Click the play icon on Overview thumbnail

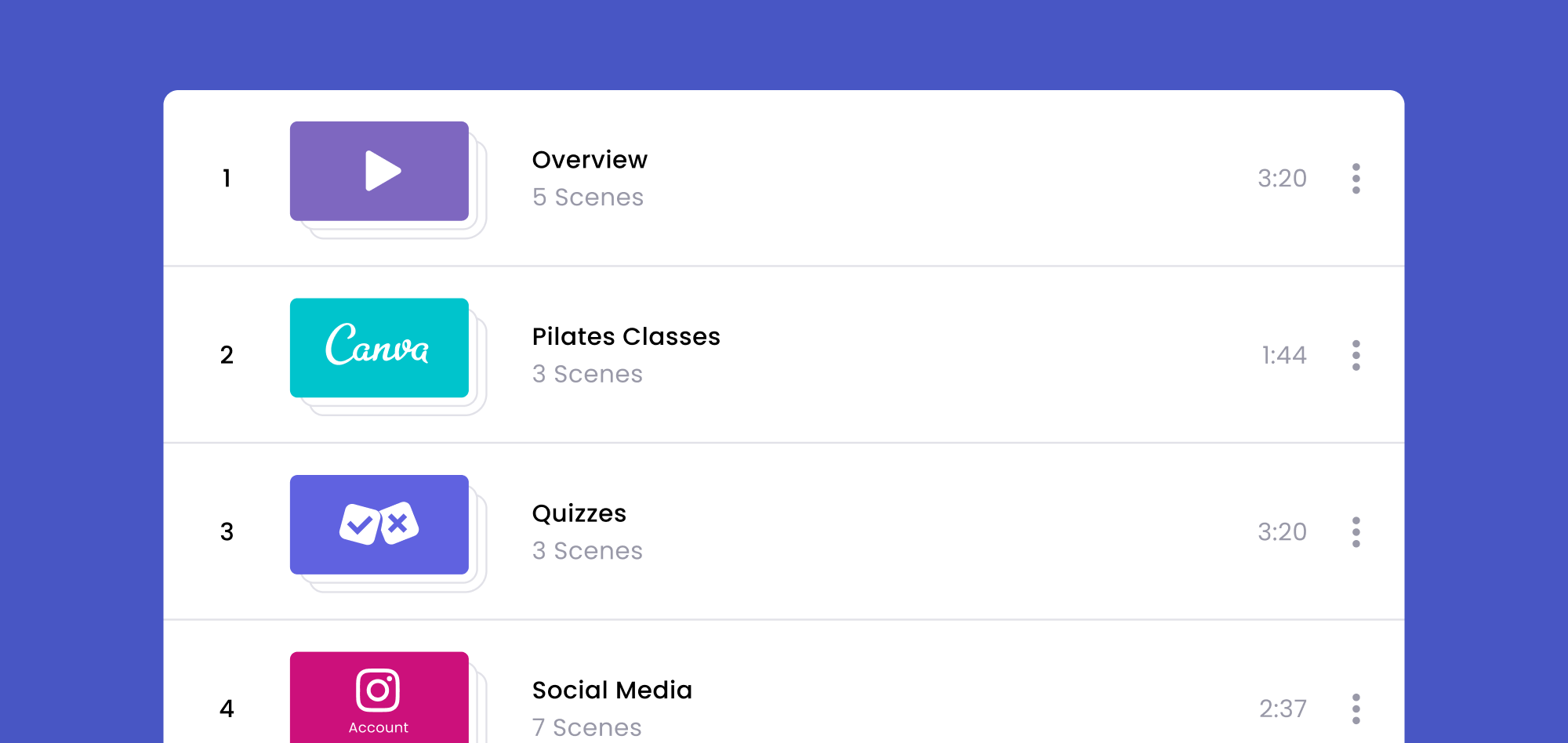tap(382, 171)
